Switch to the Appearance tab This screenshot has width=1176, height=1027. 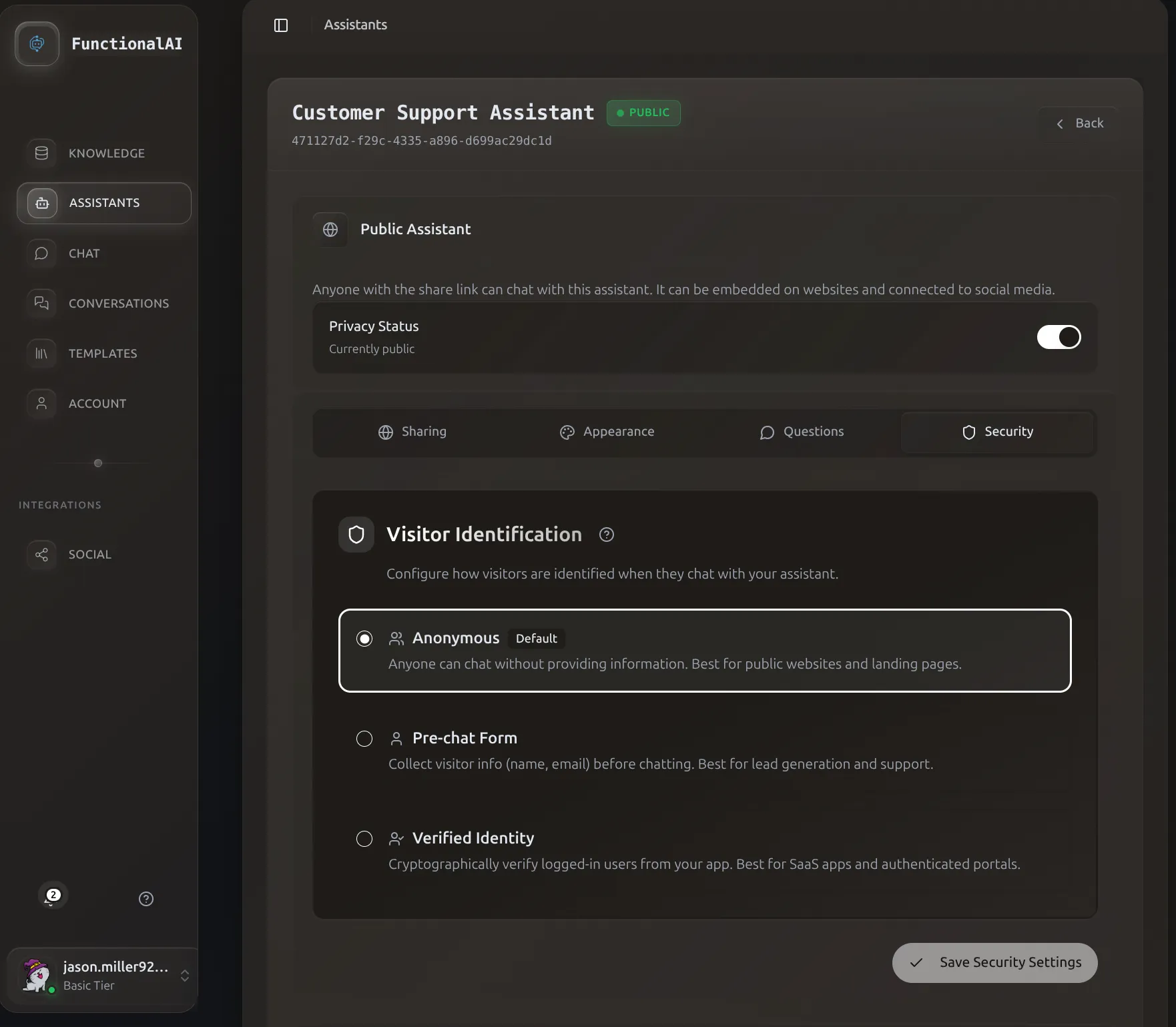tap(607, 432)
